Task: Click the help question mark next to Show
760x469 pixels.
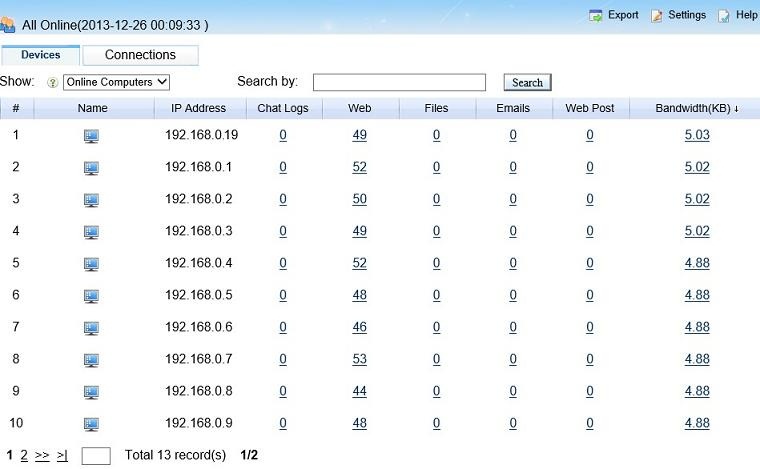Action: tap(52, 82)
